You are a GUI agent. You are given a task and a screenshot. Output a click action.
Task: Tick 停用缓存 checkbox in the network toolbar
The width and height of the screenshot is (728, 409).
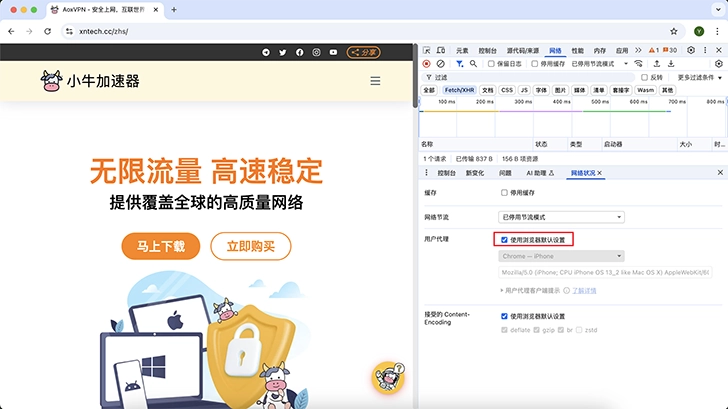click(534, 64)
